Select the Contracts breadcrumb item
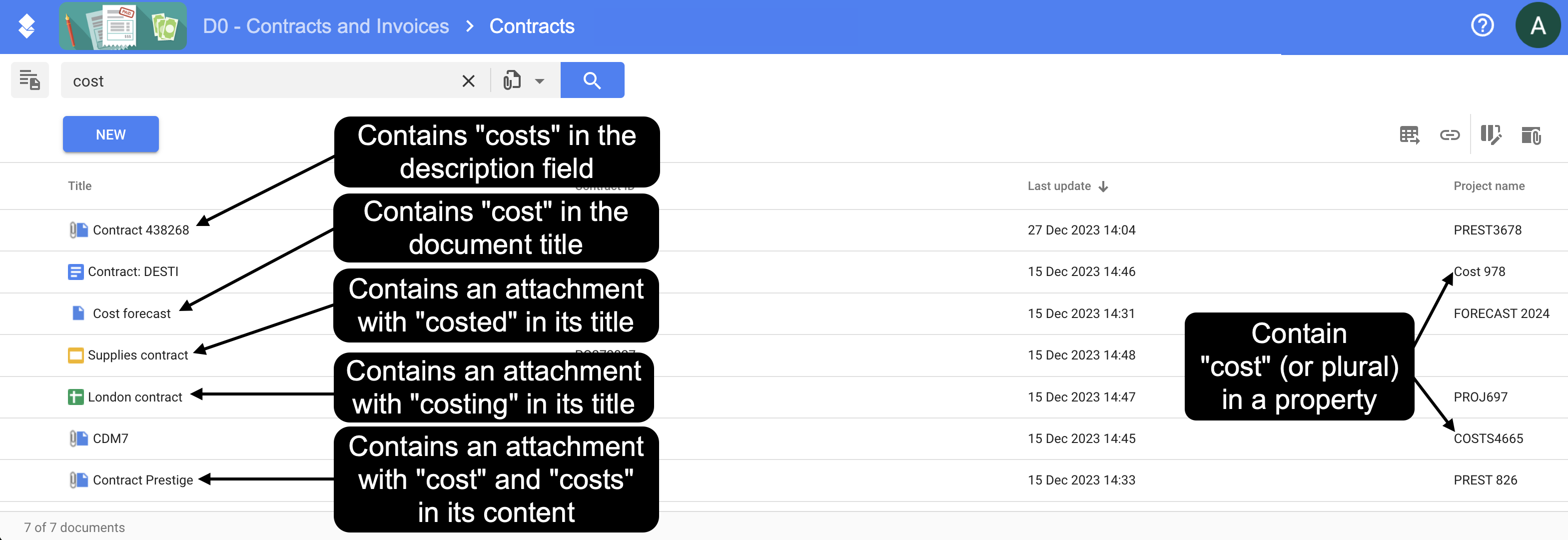Image resolution: width=1568 pixels, height=540 pixels. 531,26
